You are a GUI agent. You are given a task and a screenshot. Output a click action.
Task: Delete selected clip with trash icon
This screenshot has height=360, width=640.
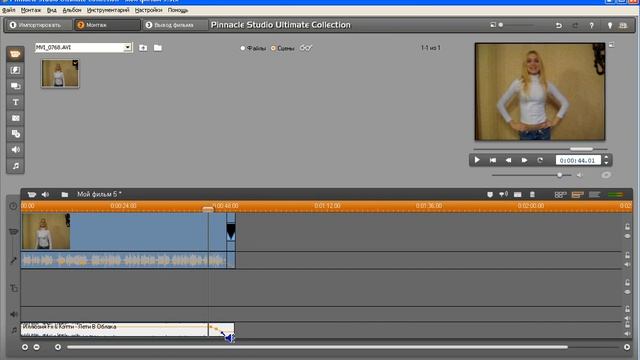click(532, 195)
